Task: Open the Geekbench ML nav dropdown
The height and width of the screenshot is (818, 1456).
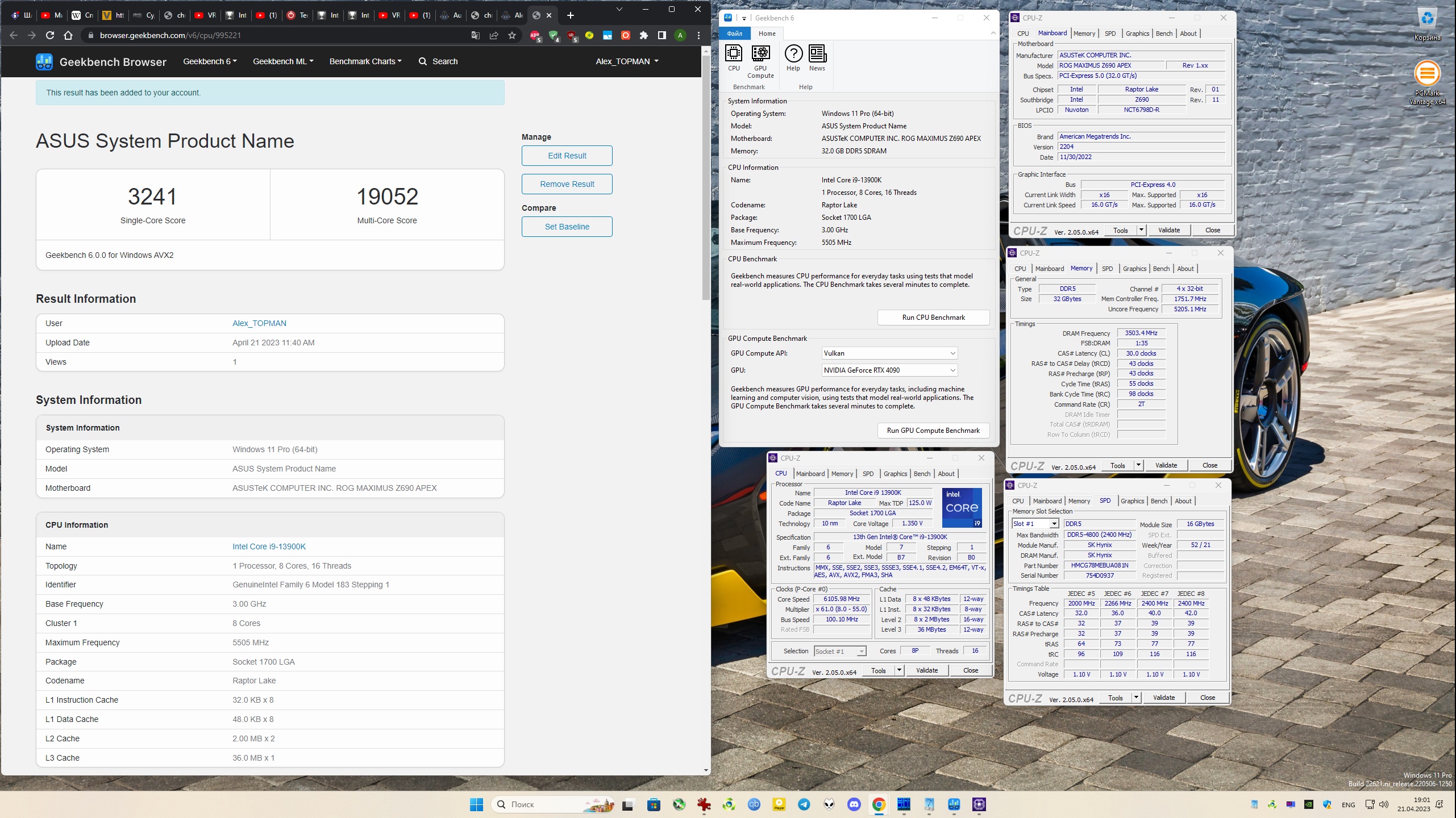Action: [283, 61]
